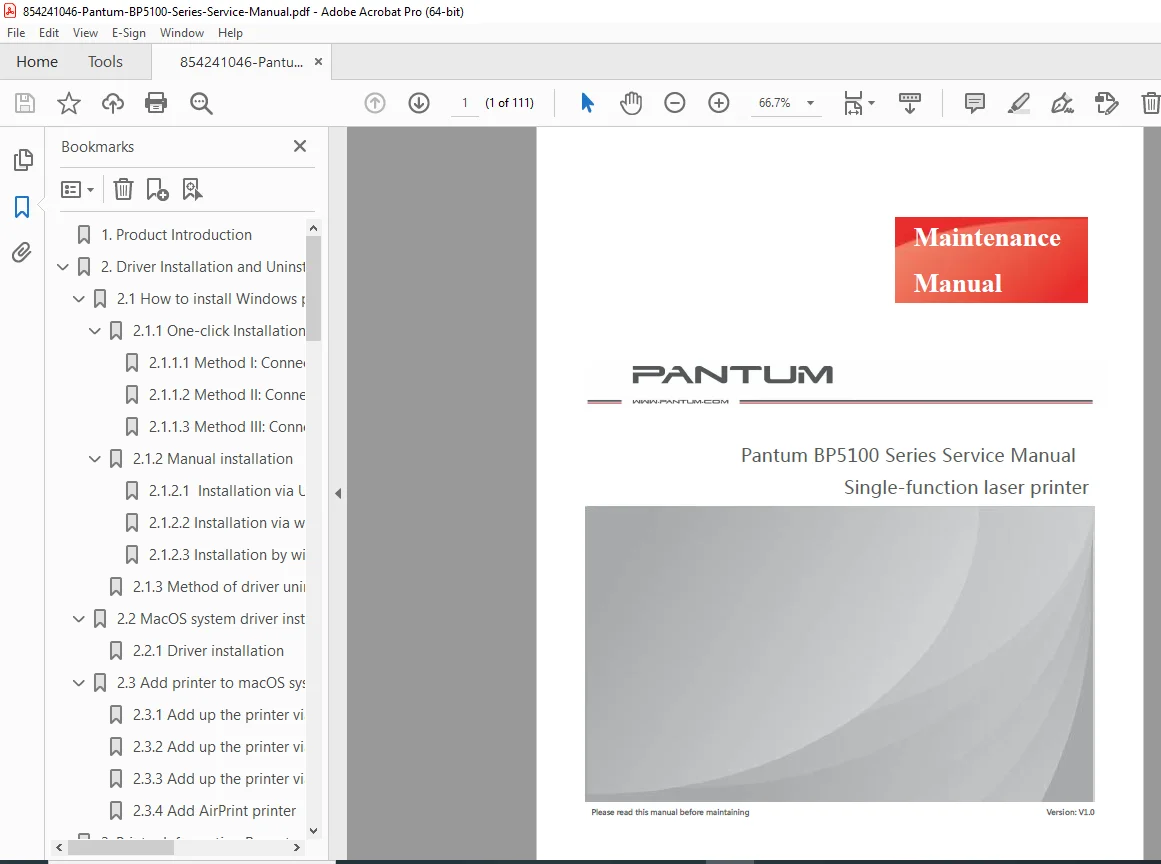Close the 854241046-Pantu document tab
This screenshot has height=864, width=1161.
[318, 62]
